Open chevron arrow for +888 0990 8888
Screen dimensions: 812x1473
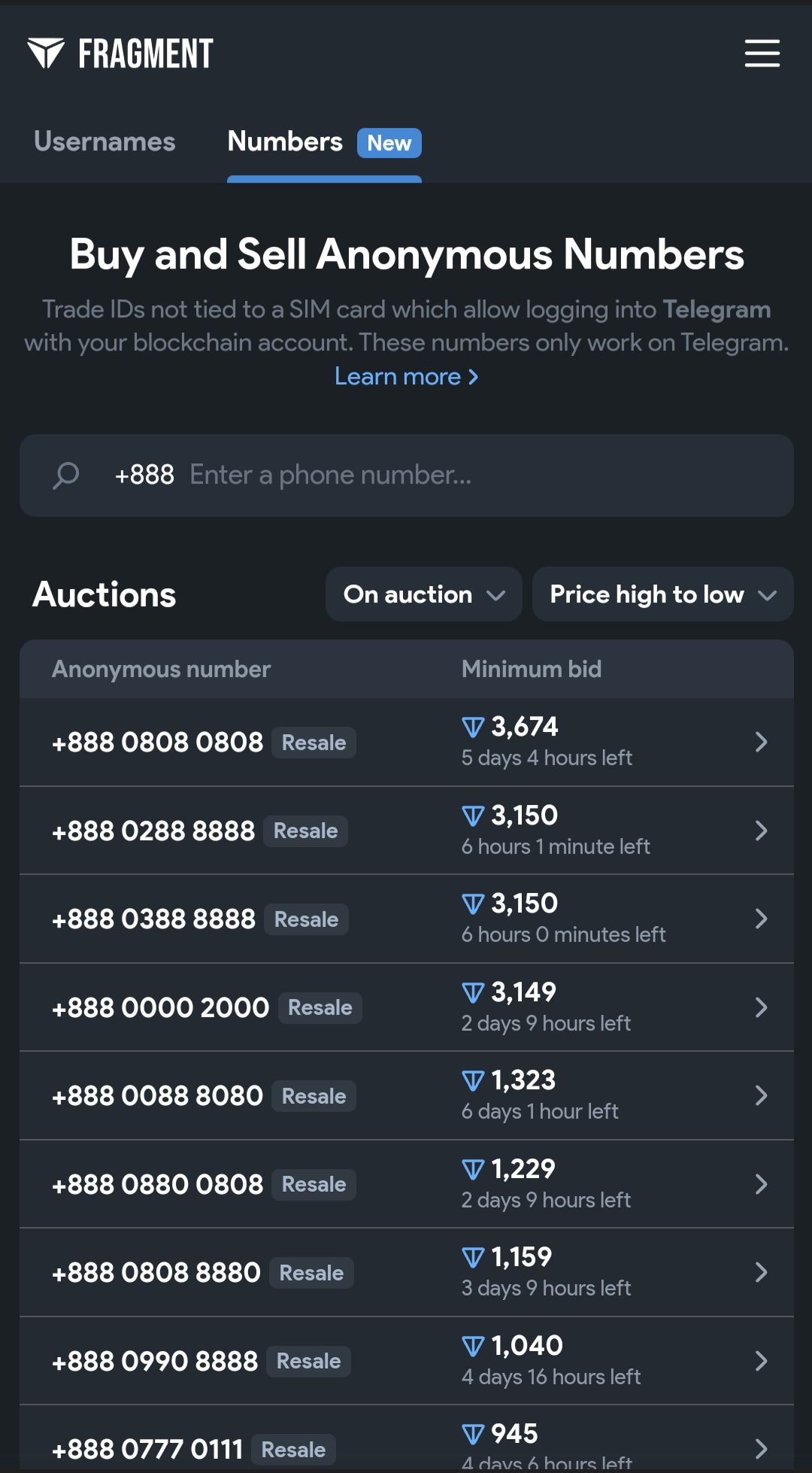(x=761, y=1361)
